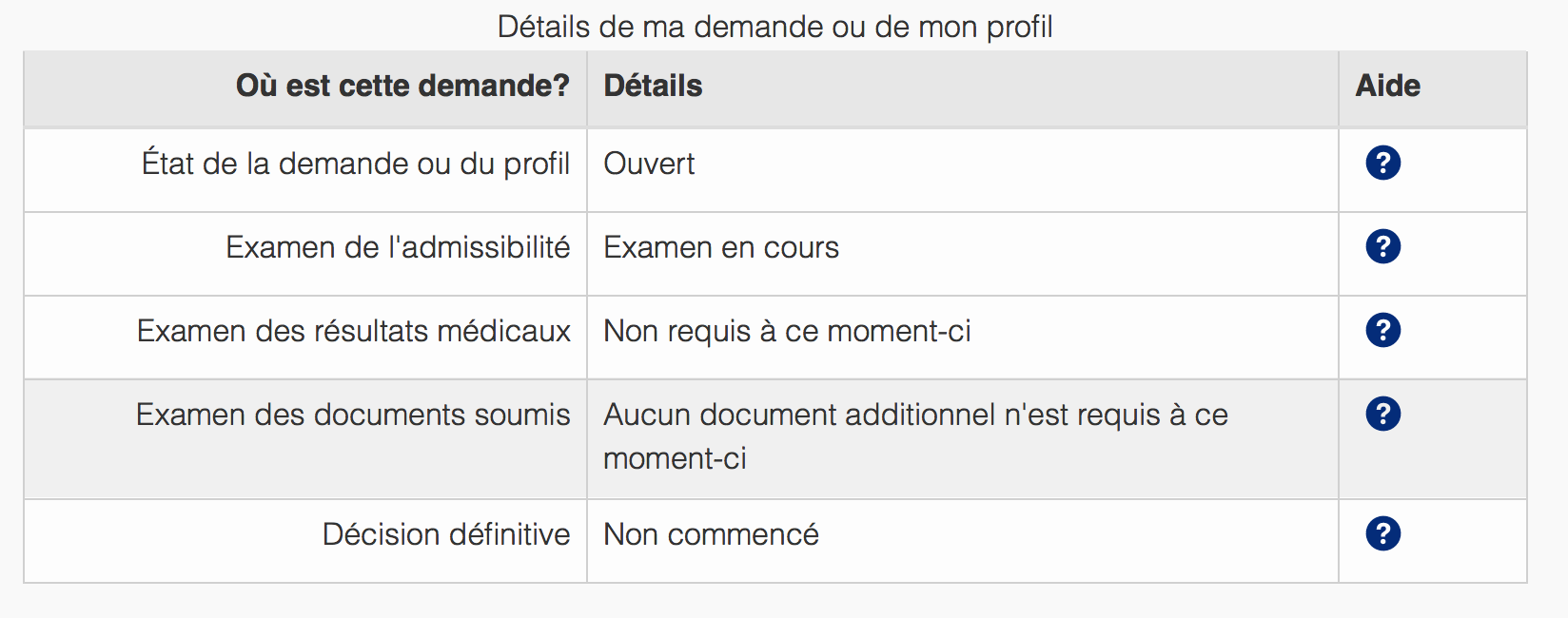Open help for État de la demande

pos(1382,164)
